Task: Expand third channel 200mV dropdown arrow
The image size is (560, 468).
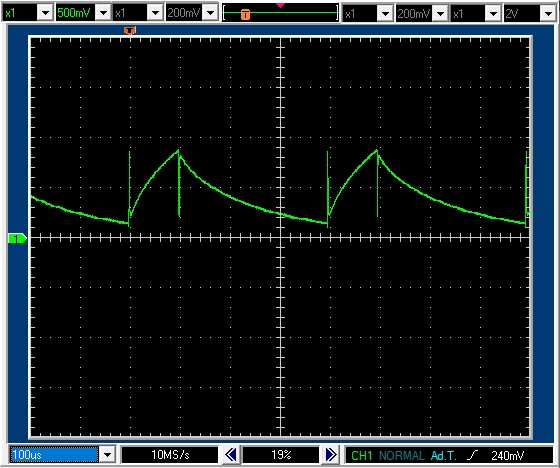Action: [x=440, y=14]
